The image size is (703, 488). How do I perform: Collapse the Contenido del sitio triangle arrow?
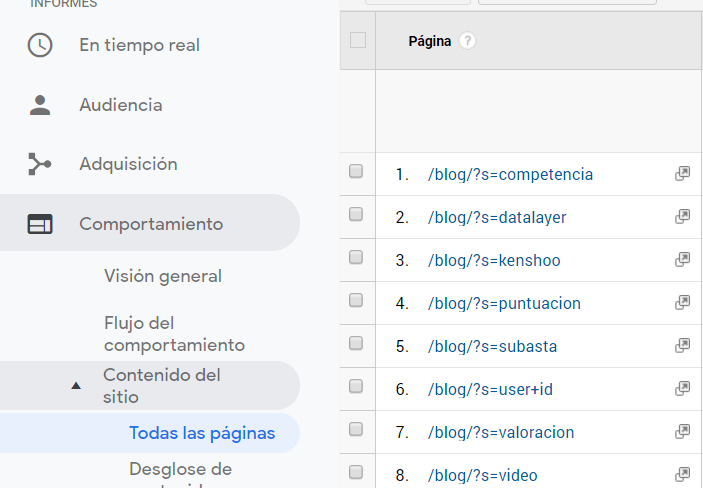coord(76,386)
